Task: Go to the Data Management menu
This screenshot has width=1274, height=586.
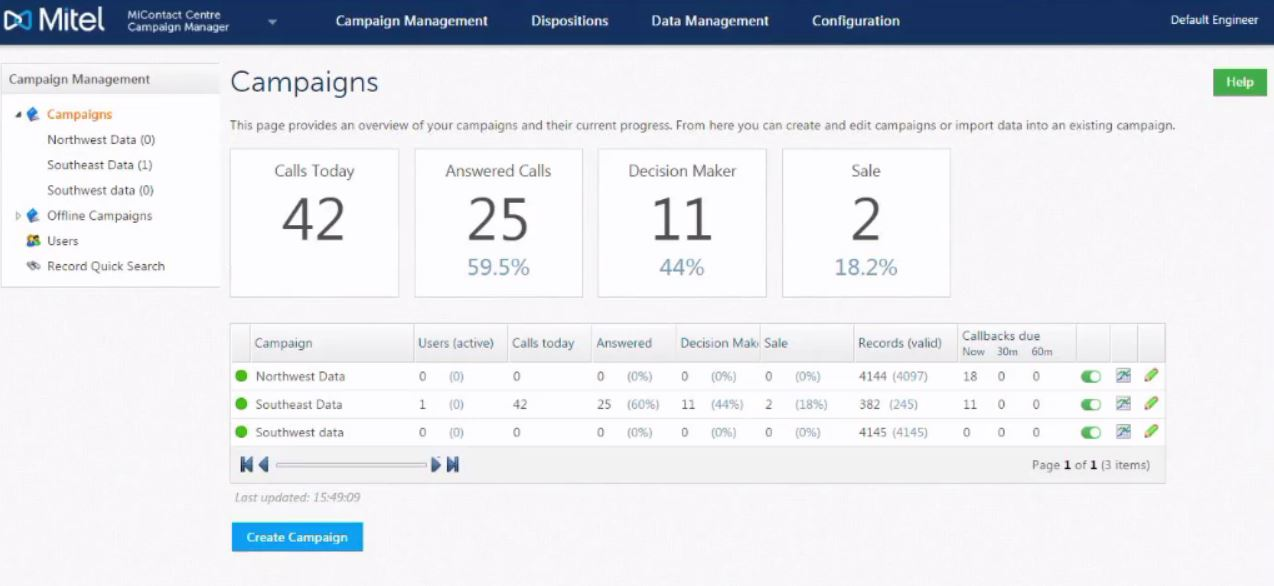Action: pos(709,20)
